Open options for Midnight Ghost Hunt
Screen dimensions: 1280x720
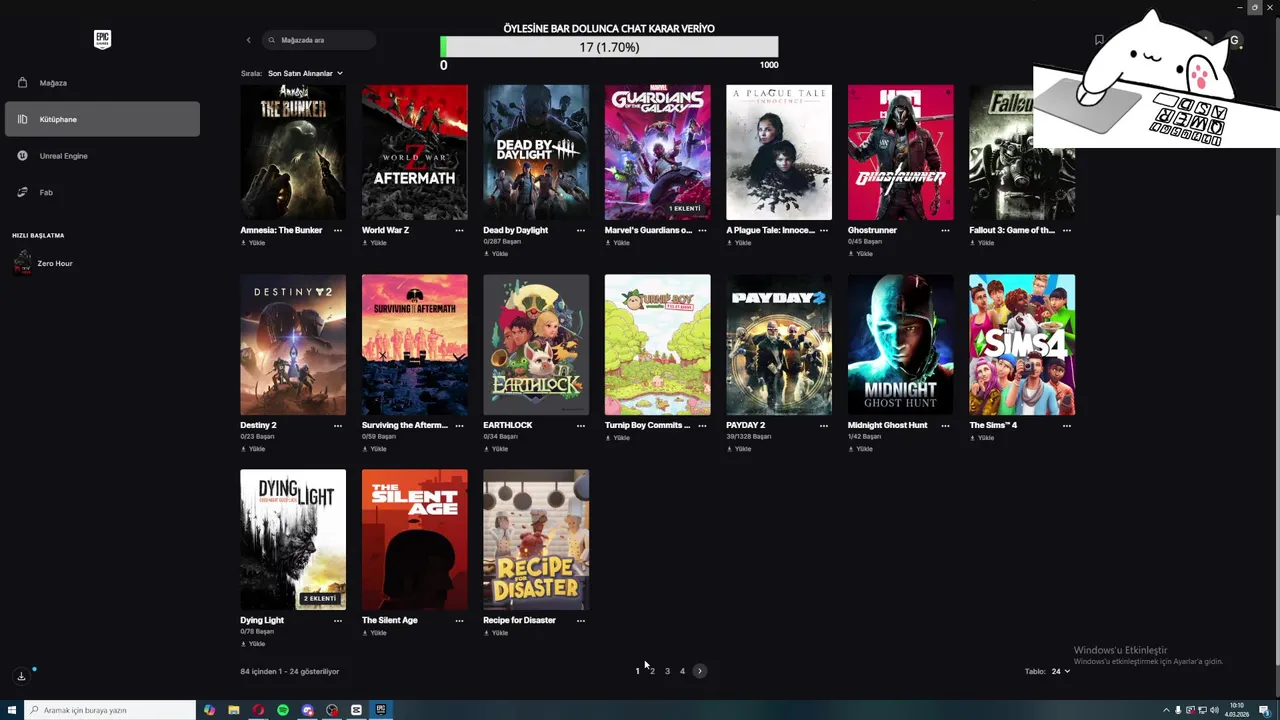coord(945,425)
